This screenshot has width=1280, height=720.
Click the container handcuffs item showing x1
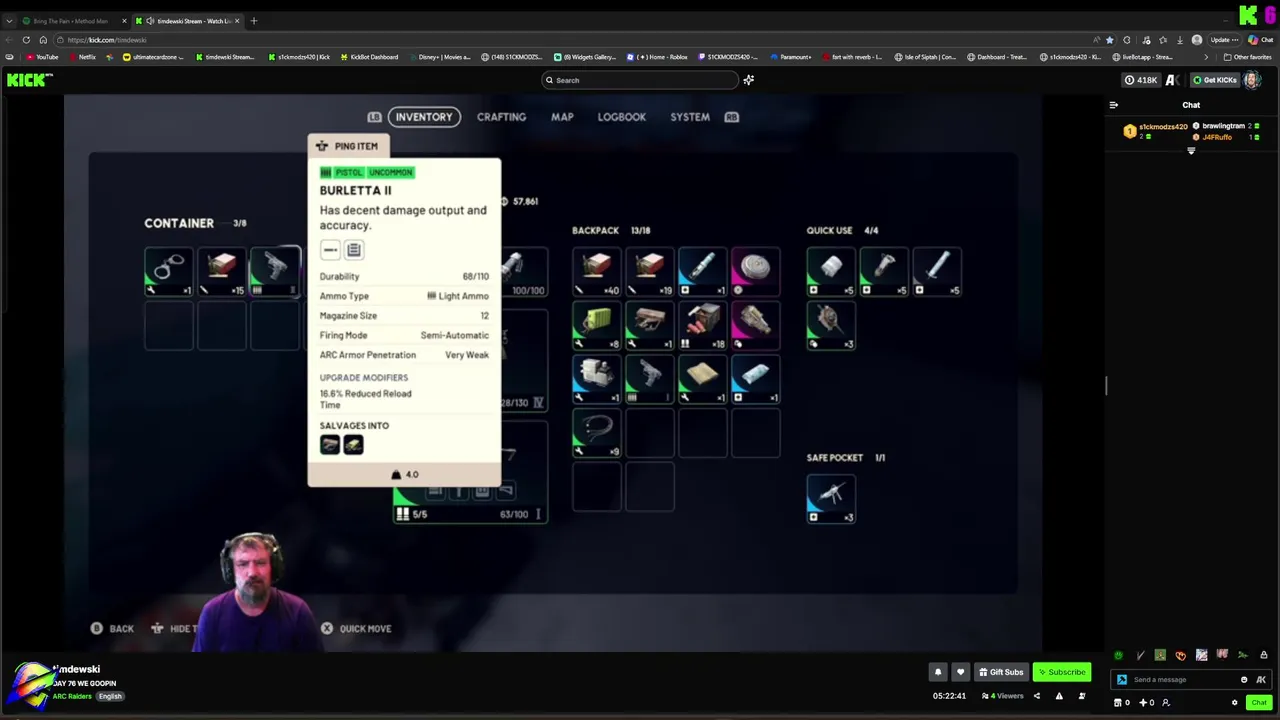(x=169, y=271)
